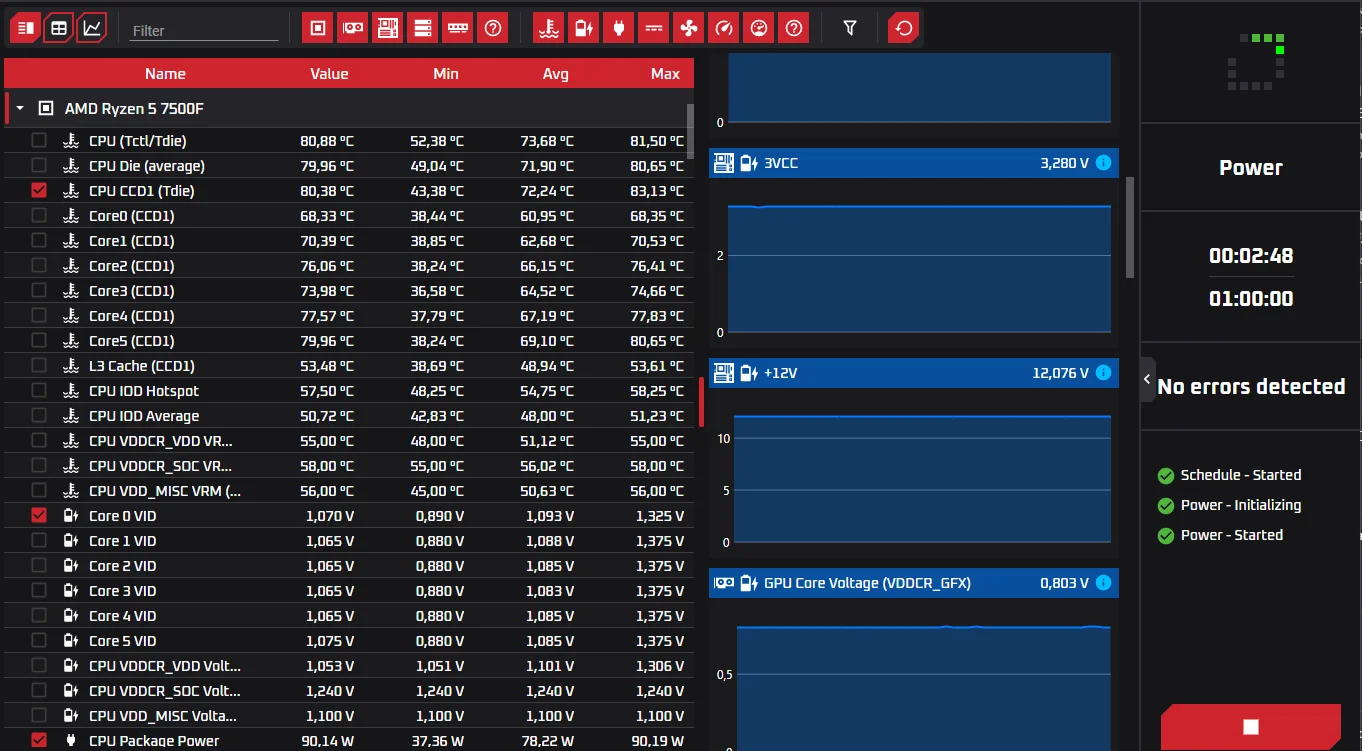The width and height of the screenshot is (1362, 751).
Task: Switch to combined table and graph view
Action: click(25, 28)
